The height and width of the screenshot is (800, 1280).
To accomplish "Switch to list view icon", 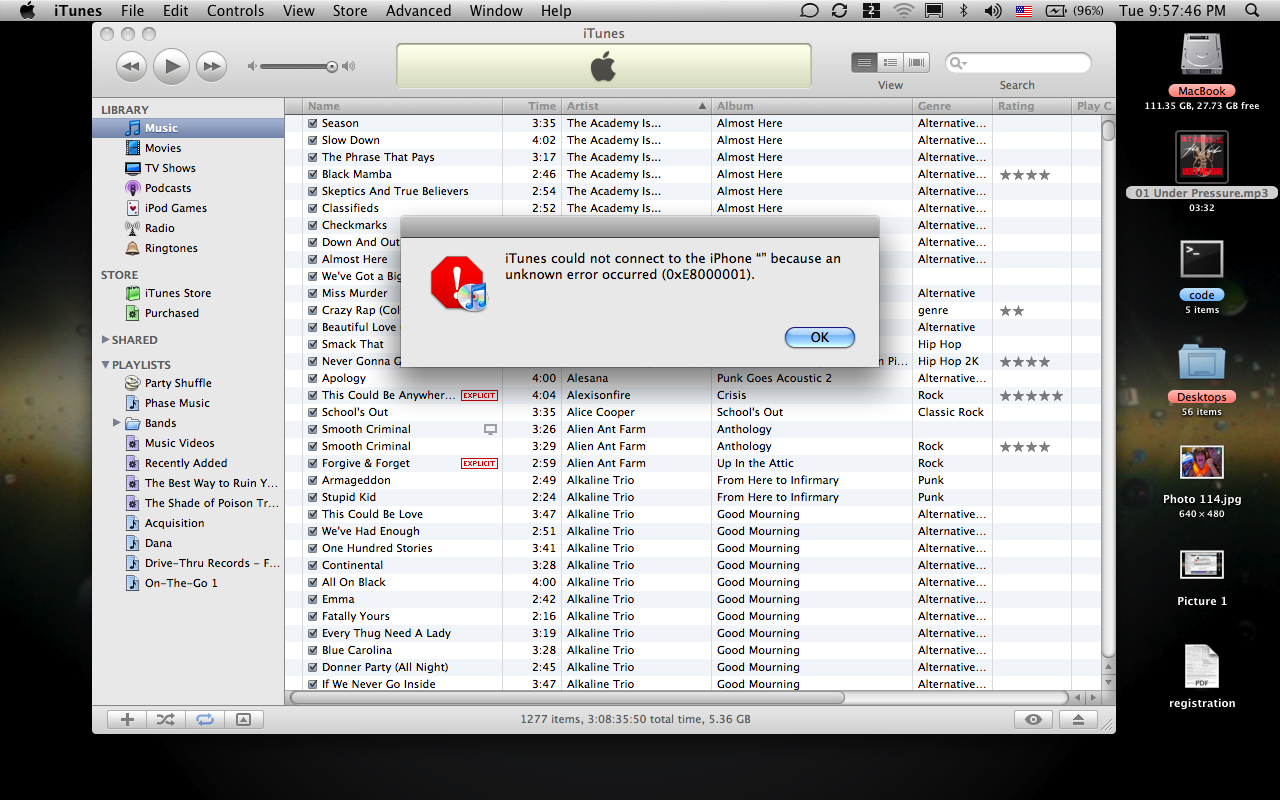I will click(x=864, y=63).
